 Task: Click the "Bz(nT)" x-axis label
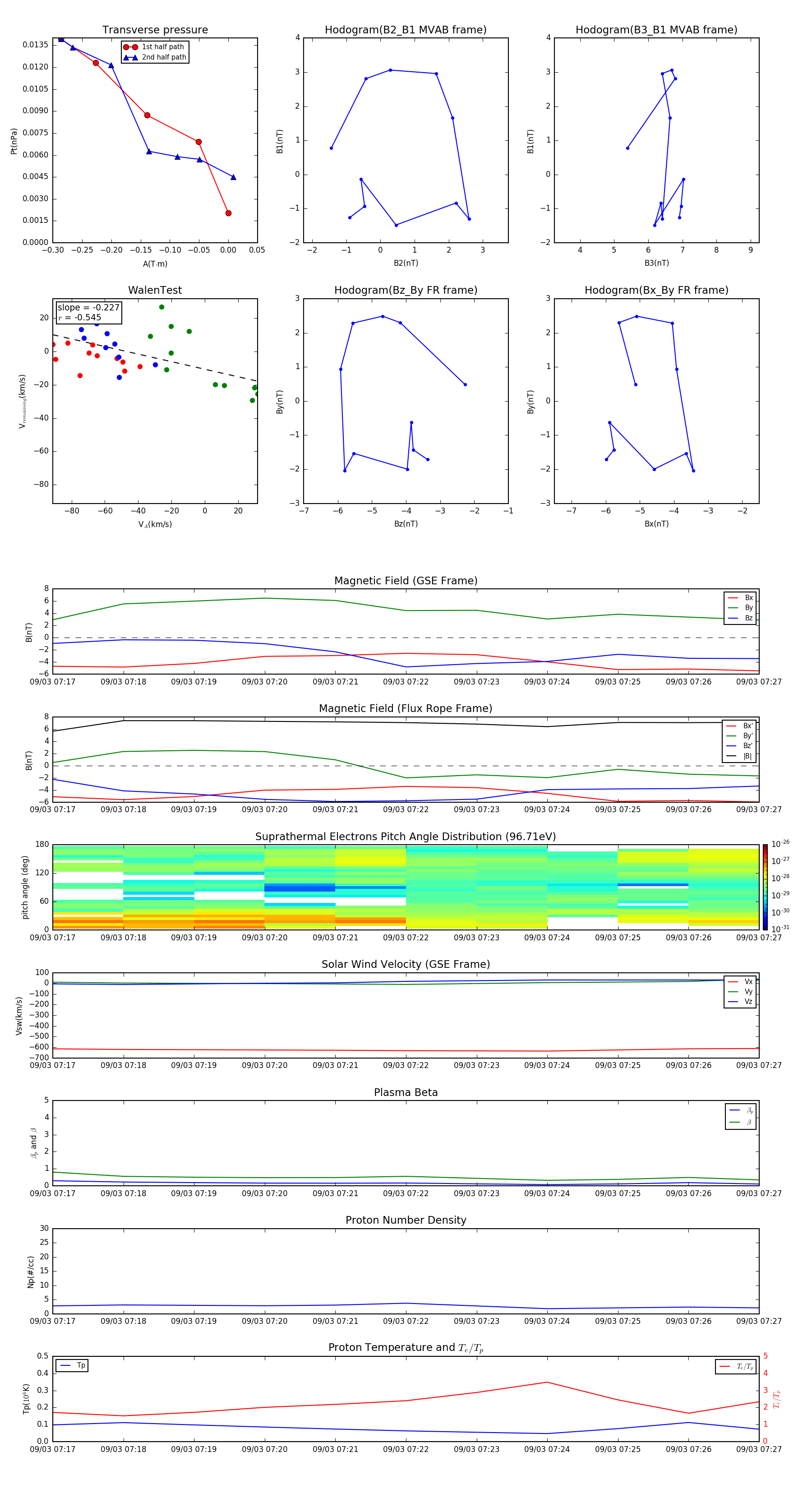[406, 524]
